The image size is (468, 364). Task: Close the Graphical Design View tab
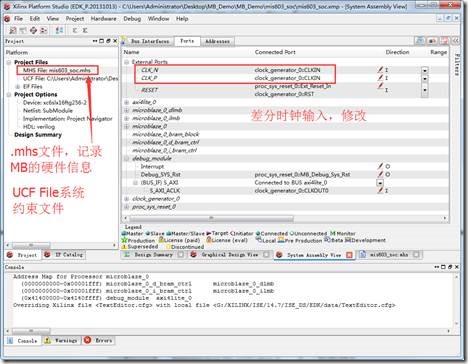coord(266,255)
